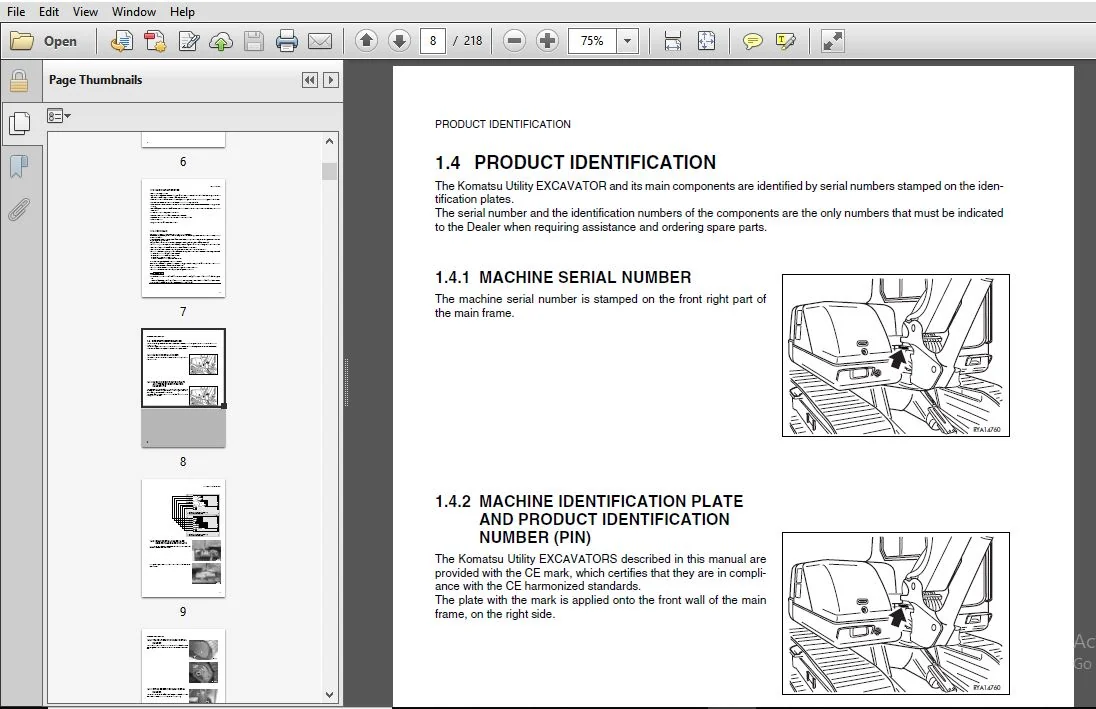Image resolution: width=1096 pixels, height=709 pixels.
Task: Click the cloud upload icon
Action: [221, 42]
